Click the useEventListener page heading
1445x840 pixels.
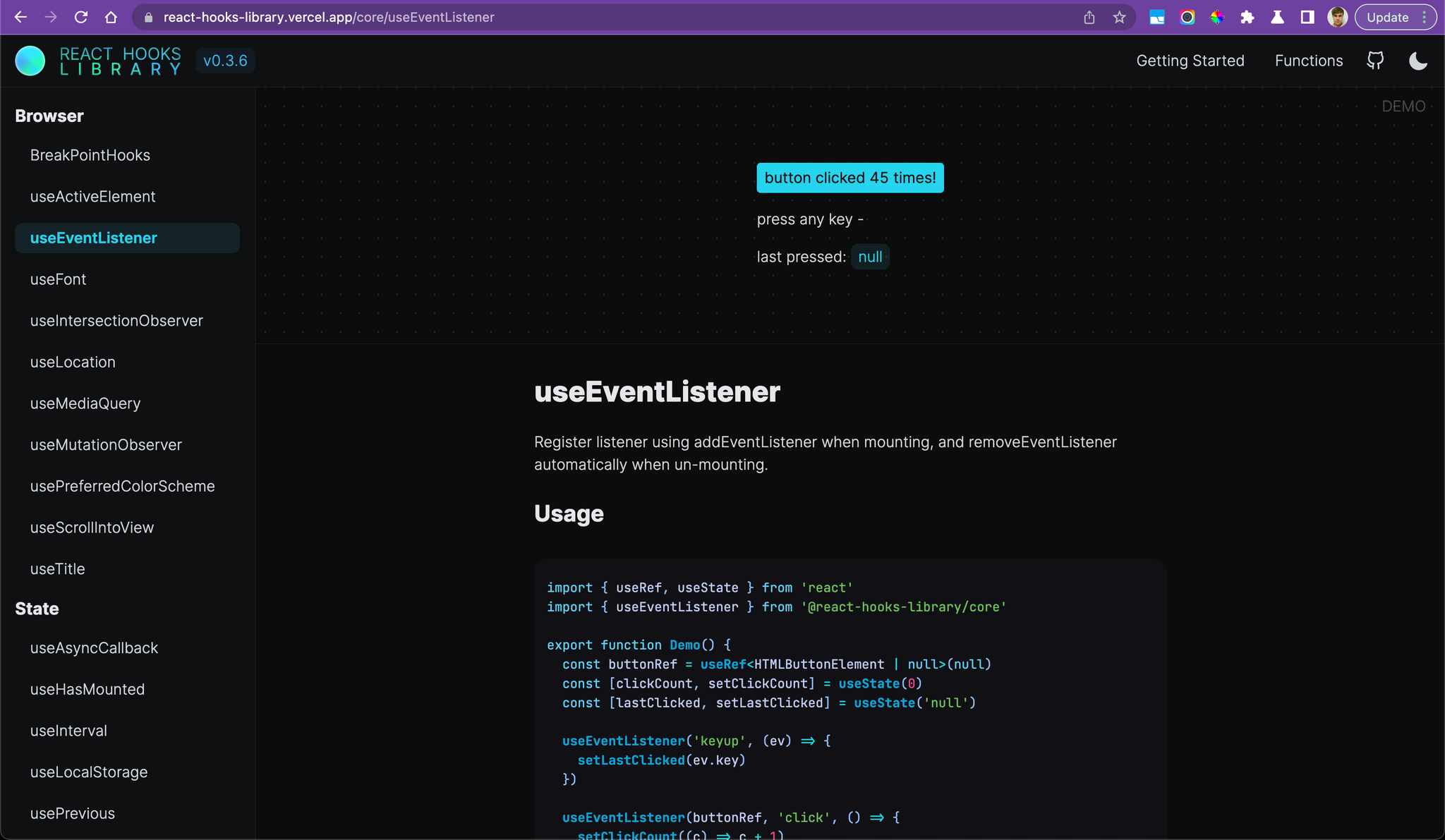click(x=657, y=392)
